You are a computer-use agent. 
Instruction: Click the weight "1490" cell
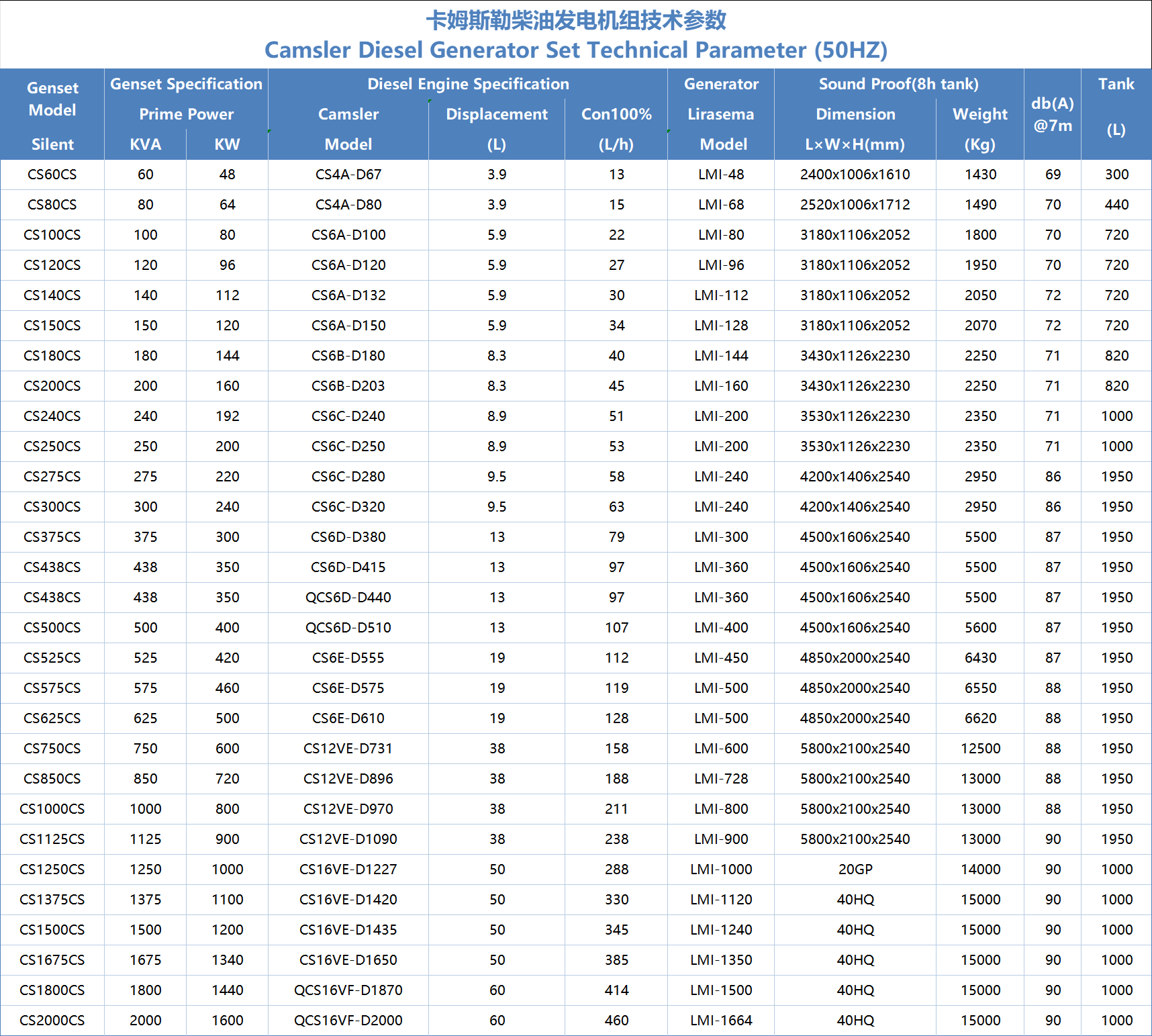coord(980,205)
